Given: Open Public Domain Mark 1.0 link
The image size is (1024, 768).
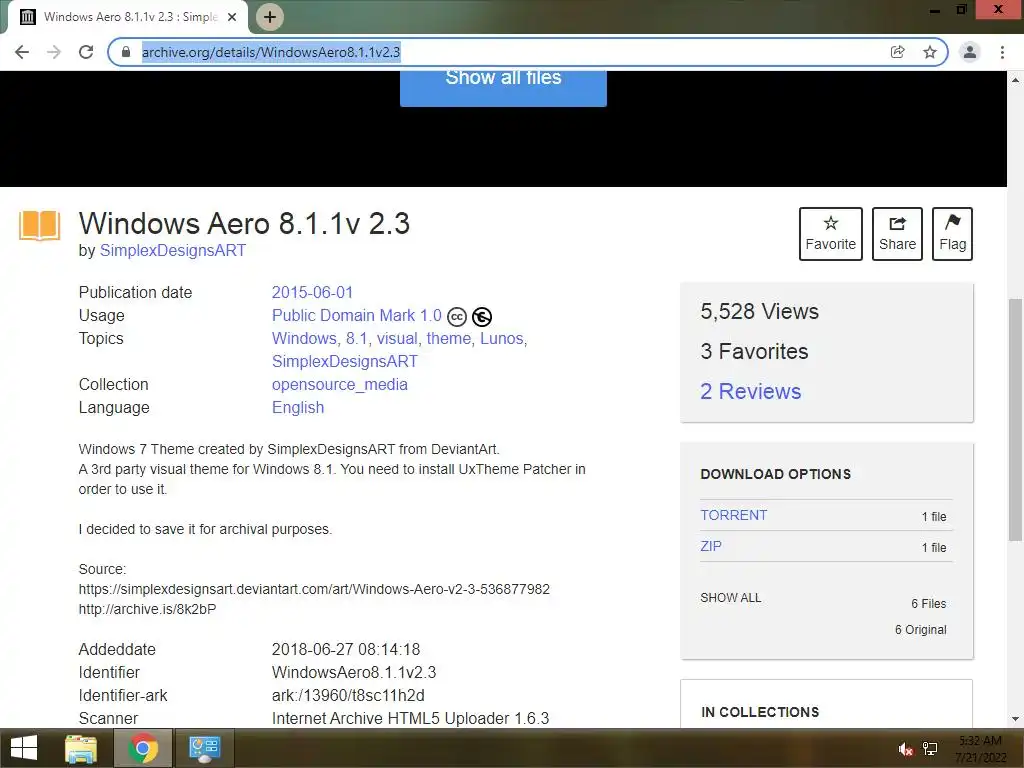Looking at the screenshot, I should [x=357, y=315].
